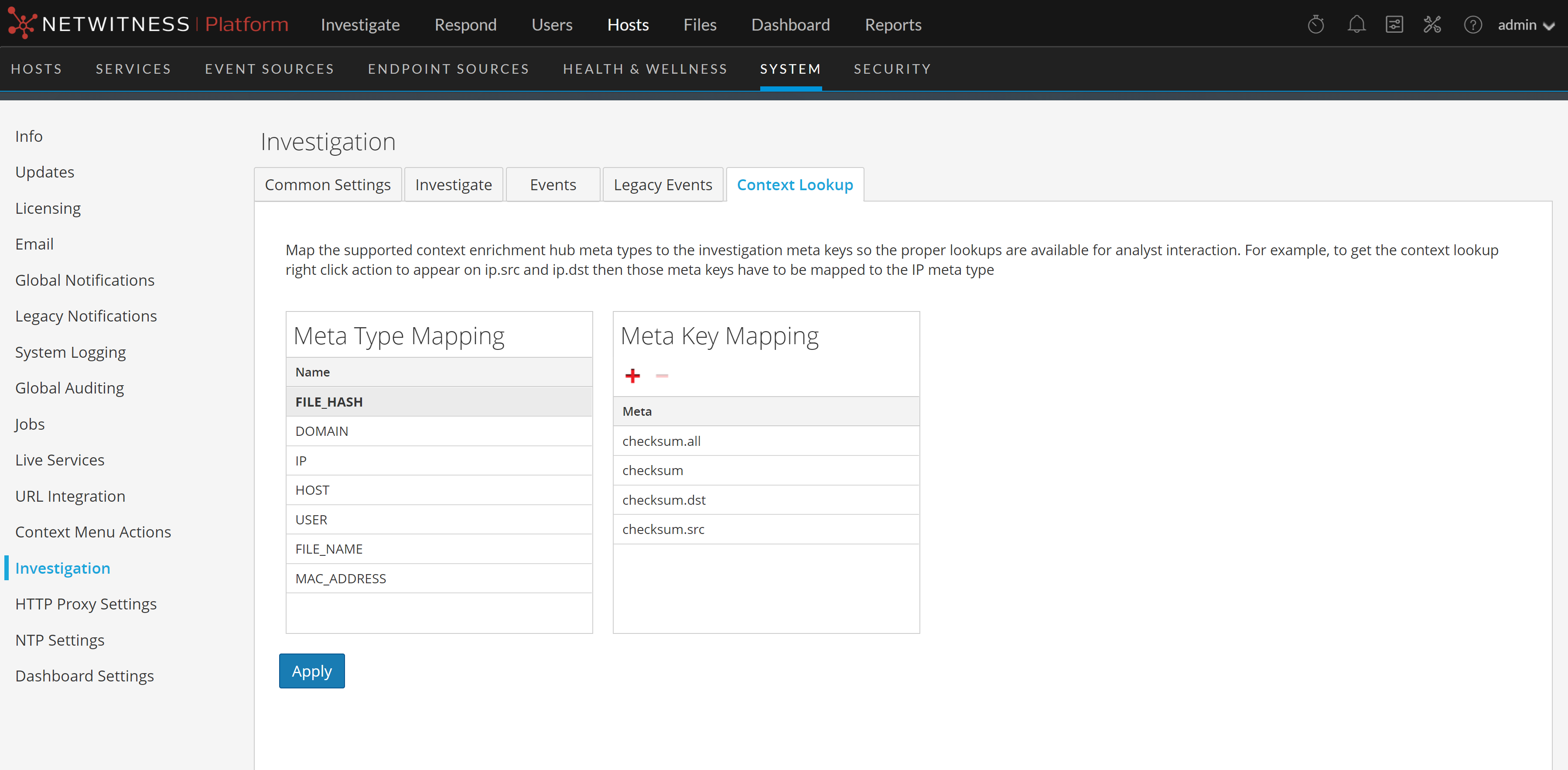
Task: Open the Licensing settings page
Action: pos(48,208)
